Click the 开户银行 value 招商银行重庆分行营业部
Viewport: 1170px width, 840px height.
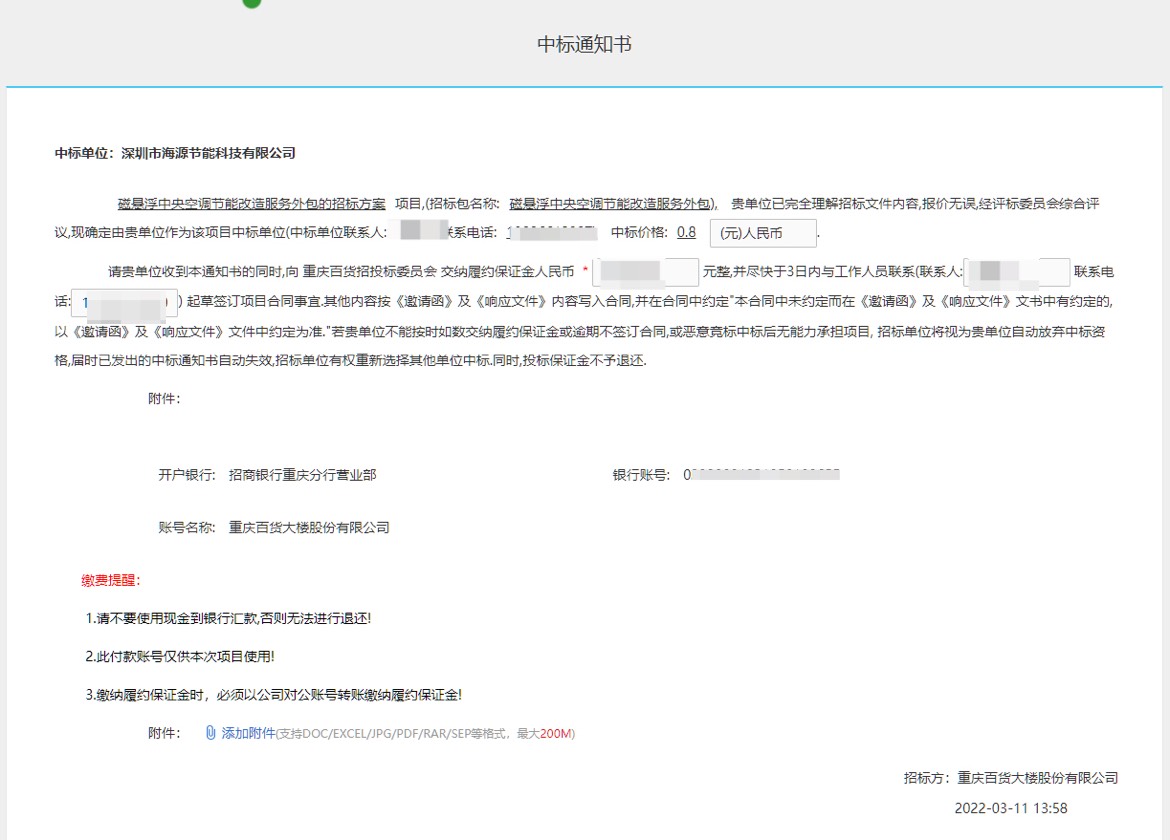pyautogui.click(x=302, y=476)
